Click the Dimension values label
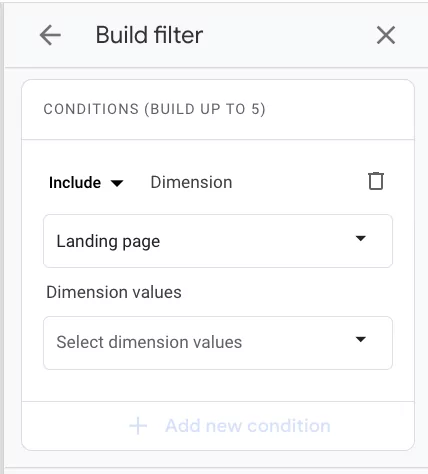The height and width of the screenshot is (474, 428). [114, 292]
